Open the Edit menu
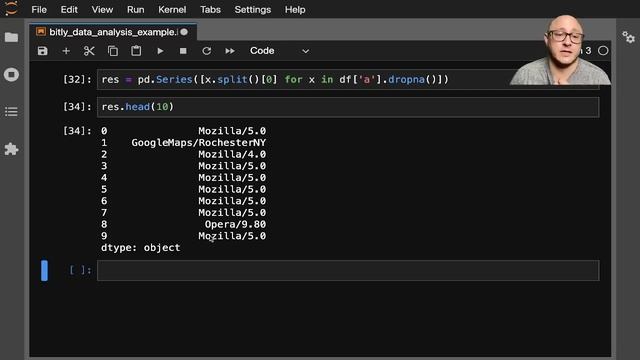The width and height of the screenshot is (640, 360). point(69,9)
